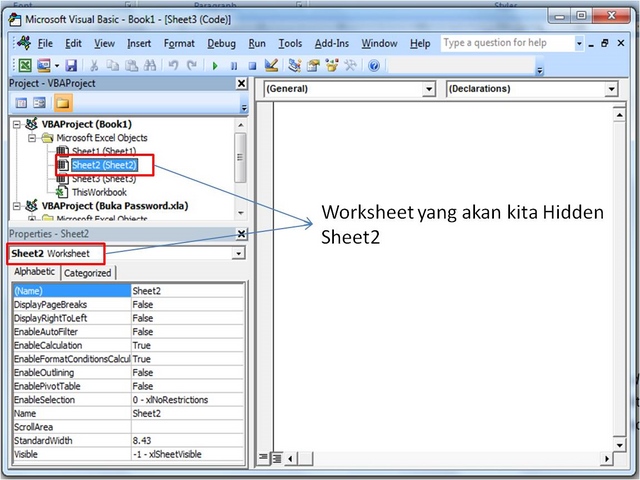640x480 pixels.
Task: Save the workbook with the floppy icon
Action: point(71,65)
